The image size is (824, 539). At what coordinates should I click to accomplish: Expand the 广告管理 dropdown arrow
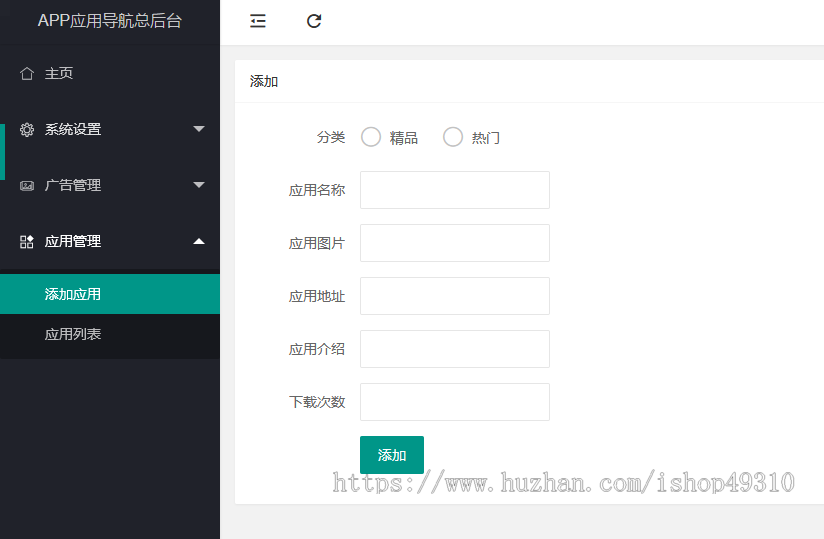pos(199,185)
